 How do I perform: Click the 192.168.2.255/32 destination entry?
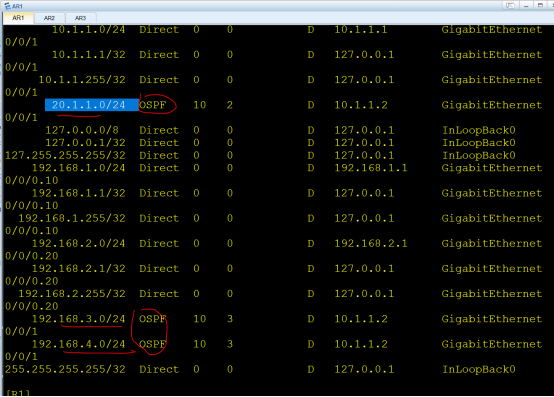coord(72,294)
